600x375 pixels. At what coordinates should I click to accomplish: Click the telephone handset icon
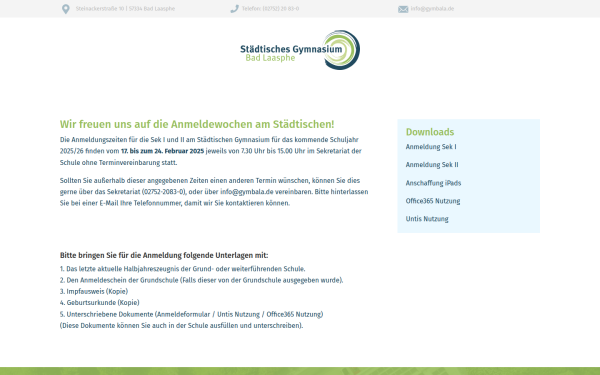[235, 9]
